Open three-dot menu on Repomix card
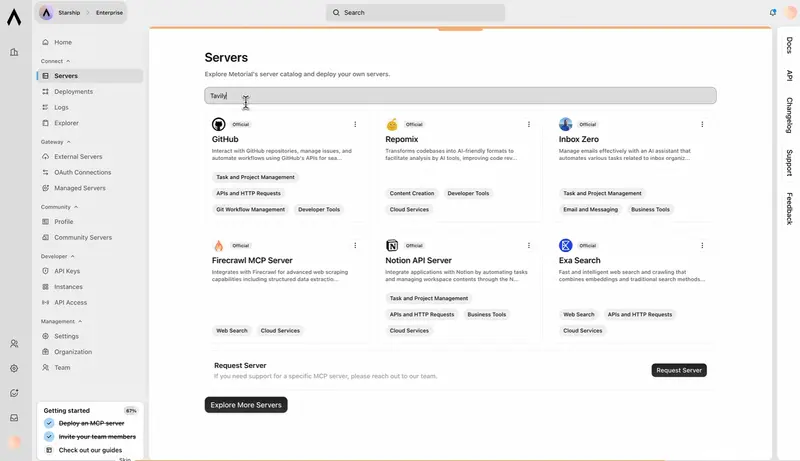 pyautogui.click(x=528, y=124)
